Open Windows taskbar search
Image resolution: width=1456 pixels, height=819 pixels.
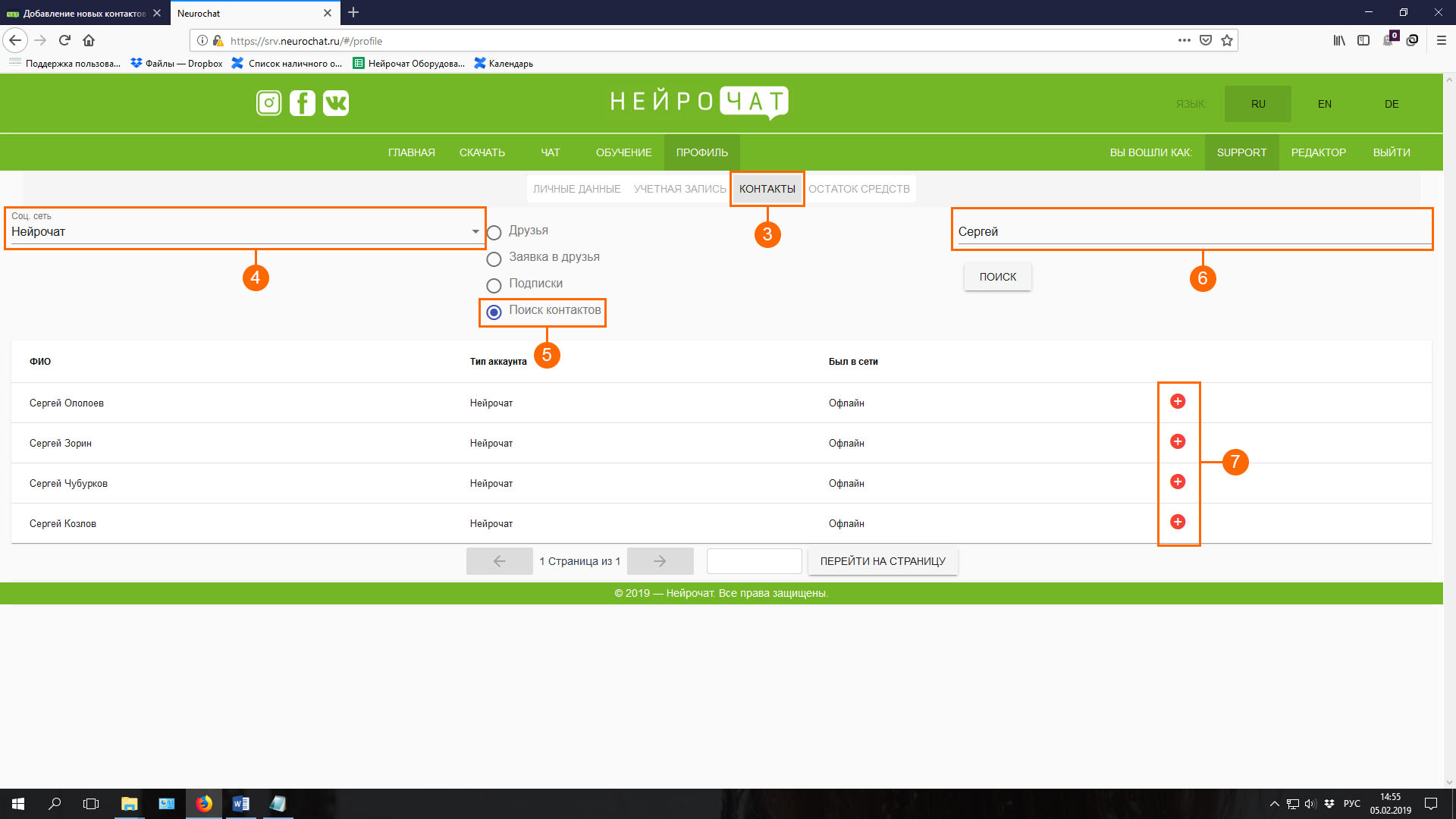coord(55,804)
